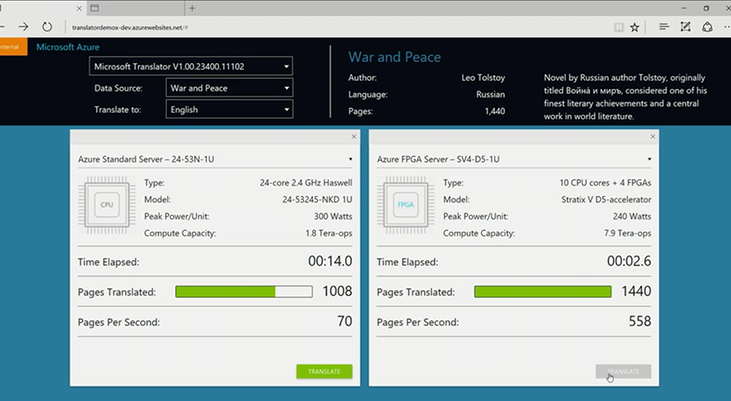Open a new browser tab

(193, 7)
